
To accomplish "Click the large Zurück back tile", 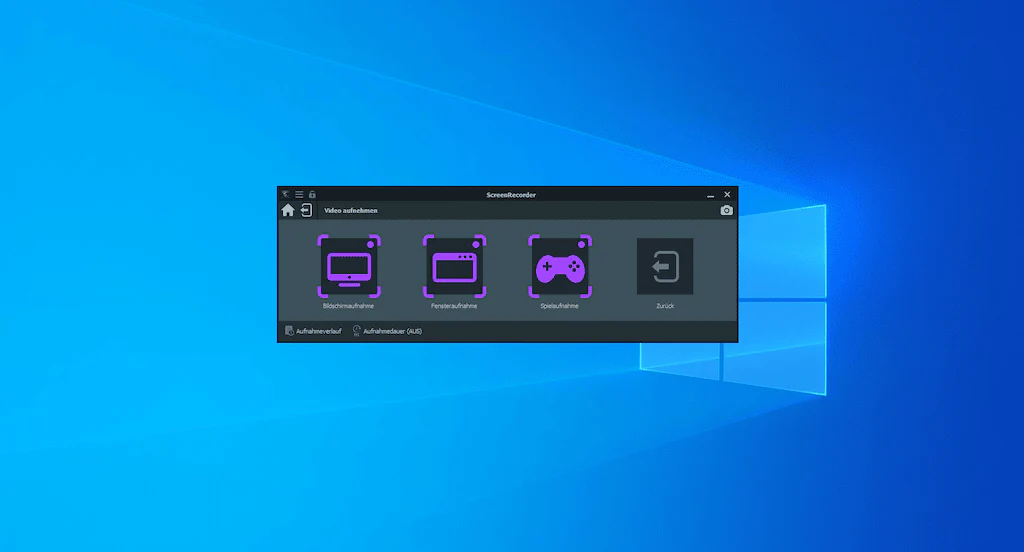I will coord(665,266).
